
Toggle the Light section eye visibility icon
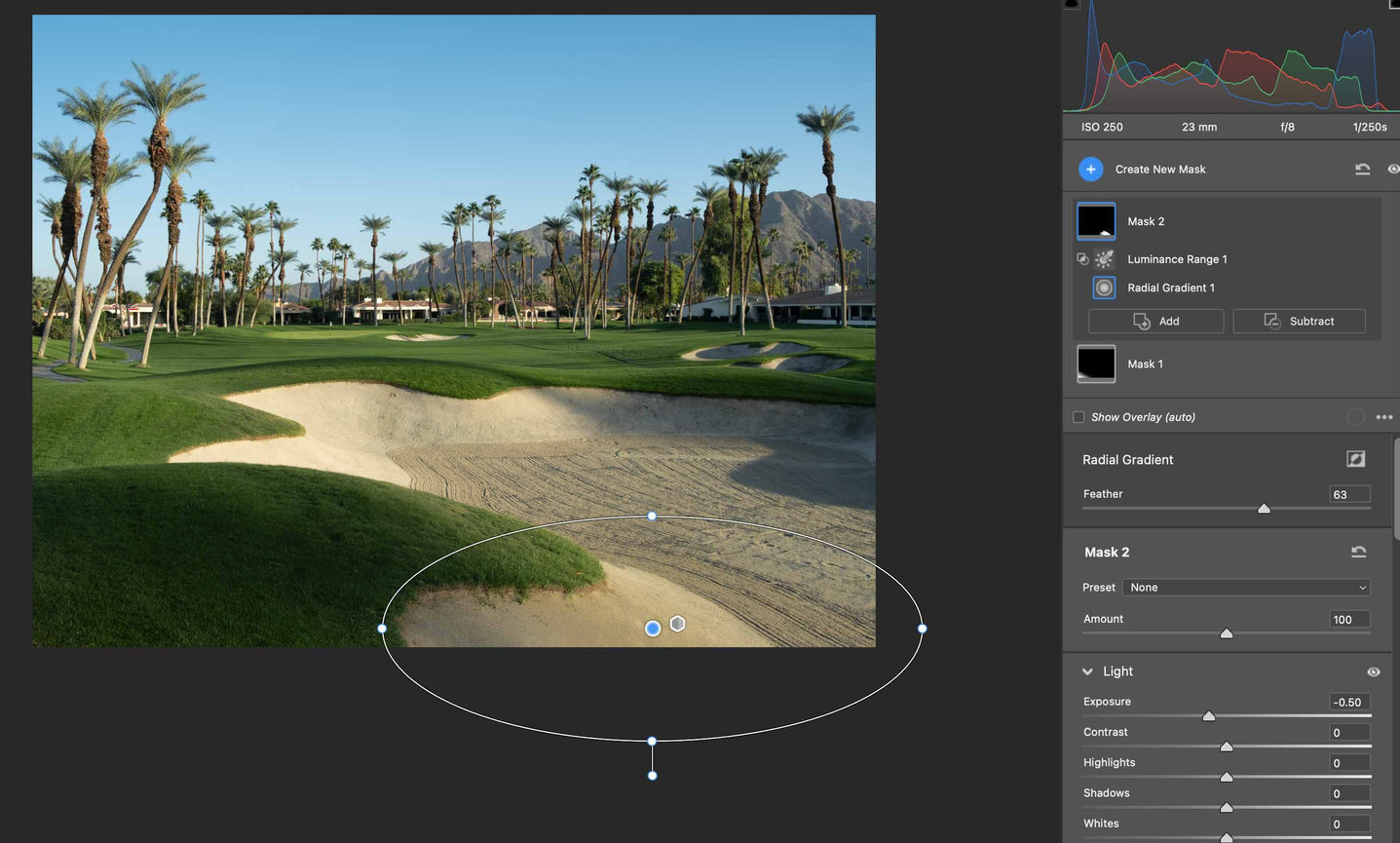point(1373,671)
